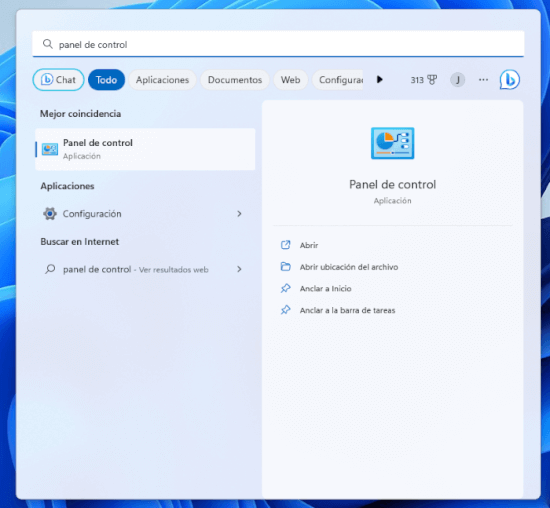Viewport: 550px width, 508px height.
Task: Open the three-dots more options menu
Action: click(483, 80)
